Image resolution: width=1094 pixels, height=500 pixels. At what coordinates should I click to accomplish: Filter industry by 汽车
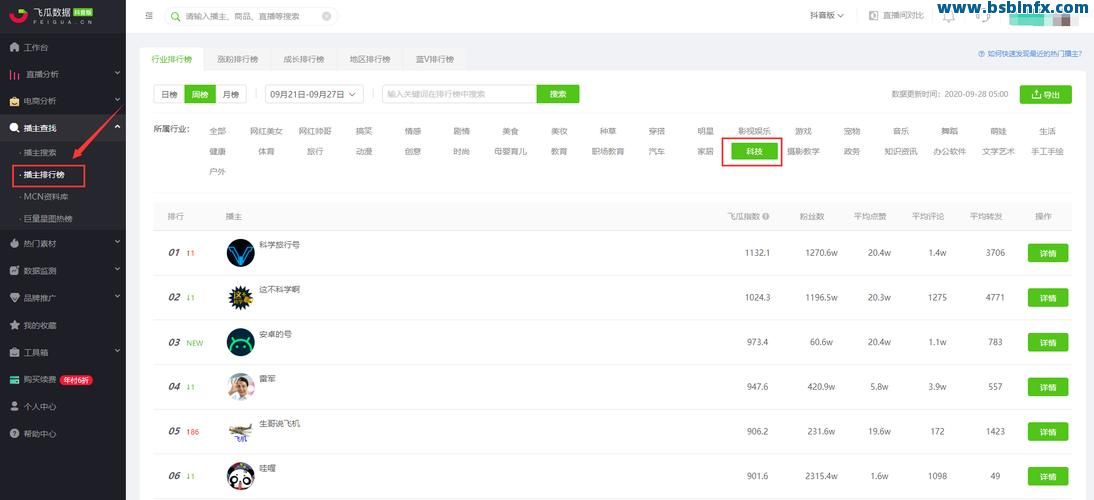657,151
